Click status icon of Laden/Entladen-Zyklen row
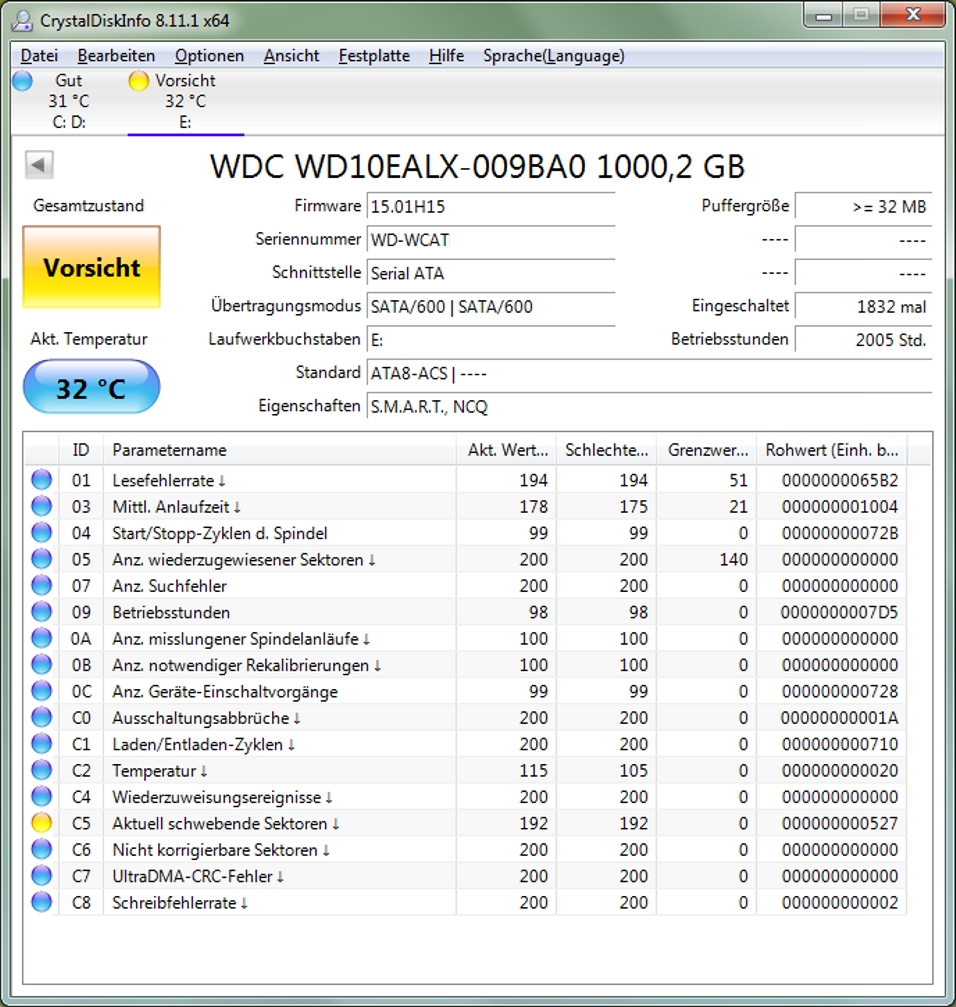Viewport: 956px width, 1007px height. point(42,744)
